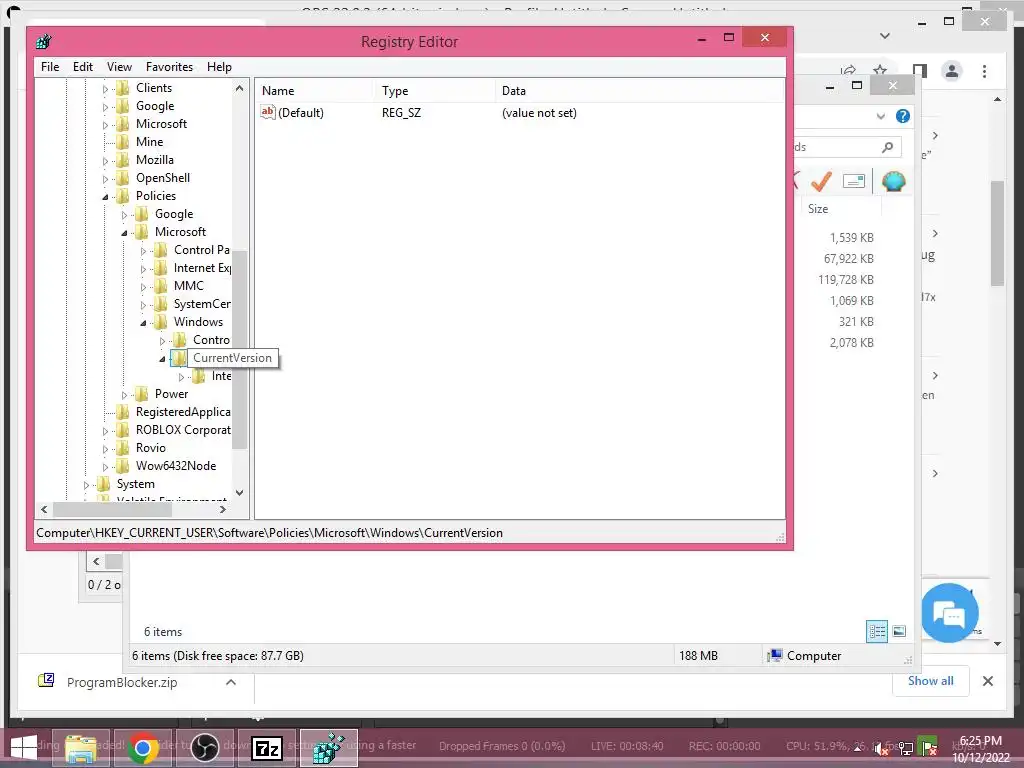This screenshot has height=768, width=1024.
Task: Select the Mozilla key folder
Action: tap(154, 159)
